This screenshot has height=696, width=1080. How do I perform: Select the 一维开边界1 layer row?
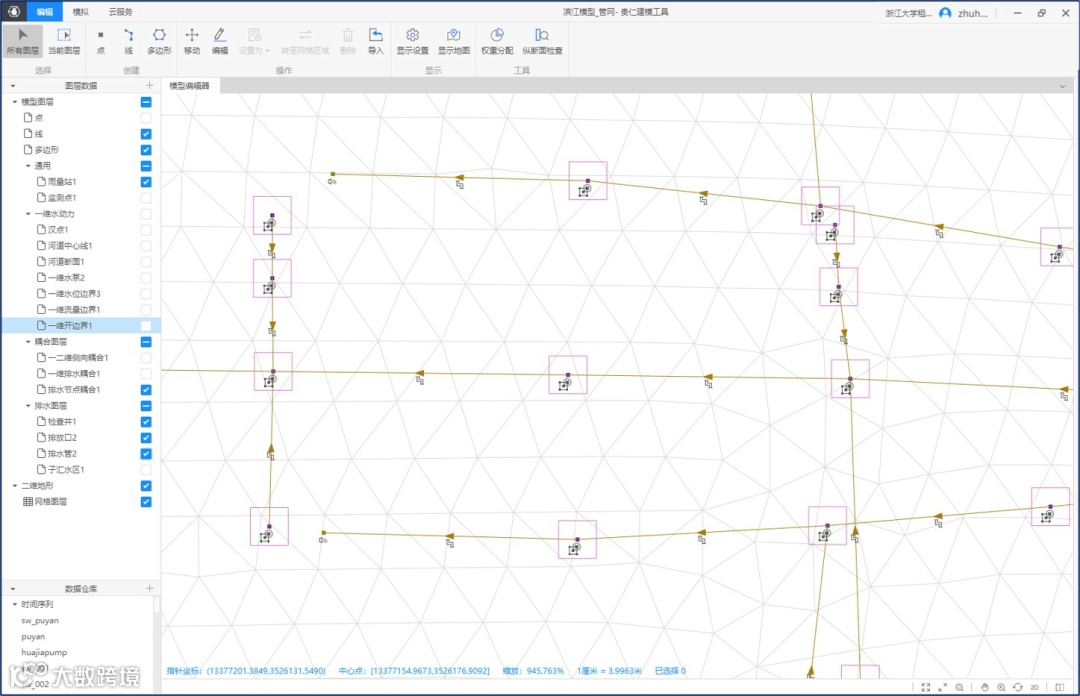[81, 325]
